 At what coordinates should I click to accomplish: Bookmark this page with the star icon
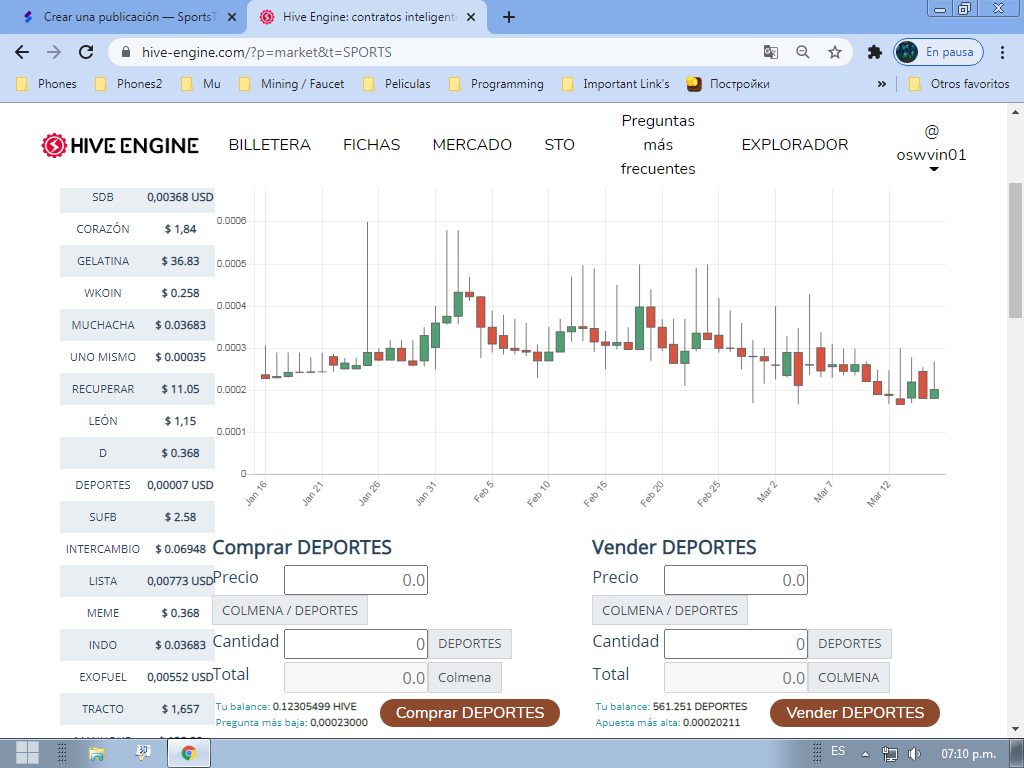click(x=835, y=52)
